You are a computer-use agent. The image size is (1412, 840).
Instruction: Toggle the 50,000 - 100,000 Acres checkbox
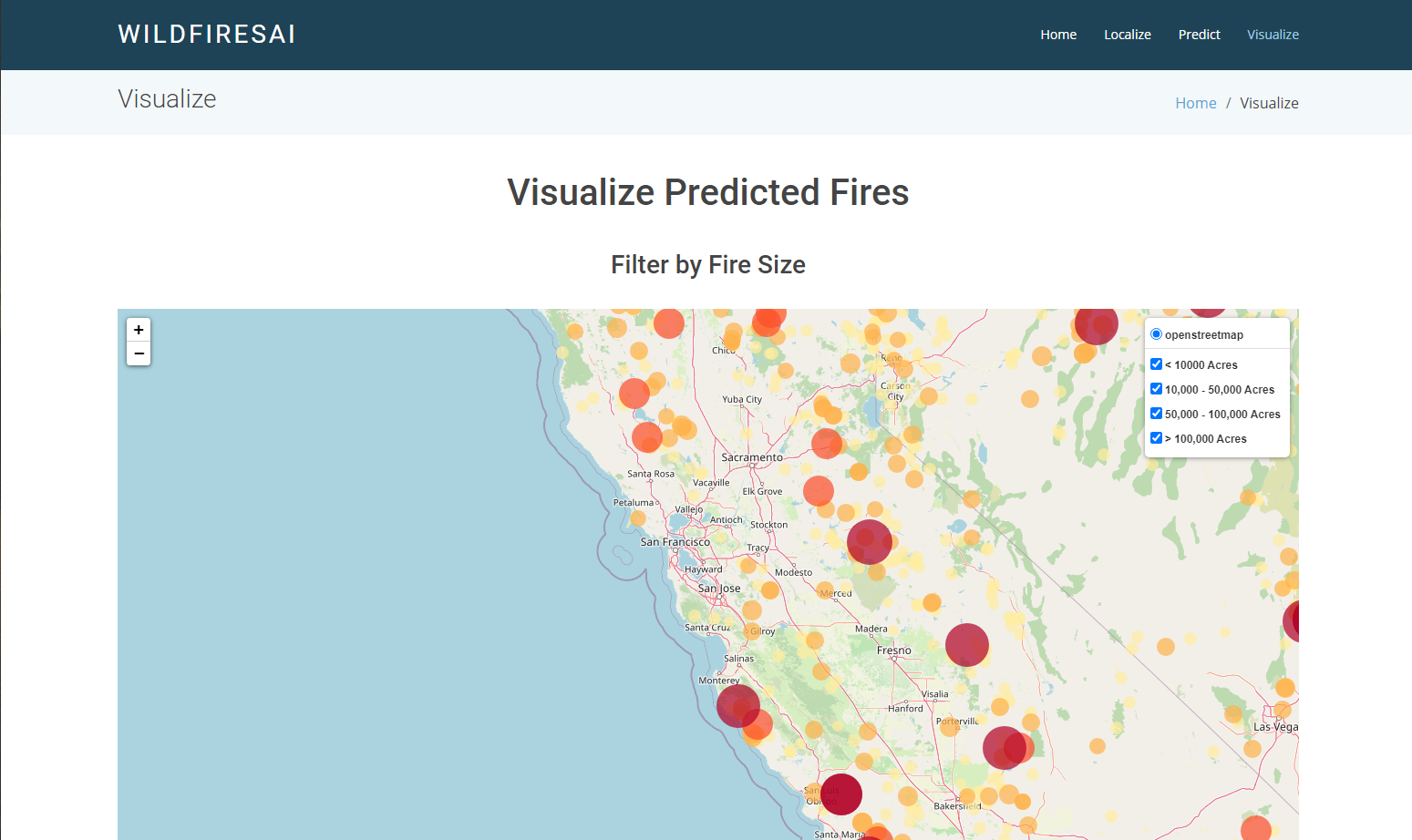pyautogui.click(x=1156, y=414)
